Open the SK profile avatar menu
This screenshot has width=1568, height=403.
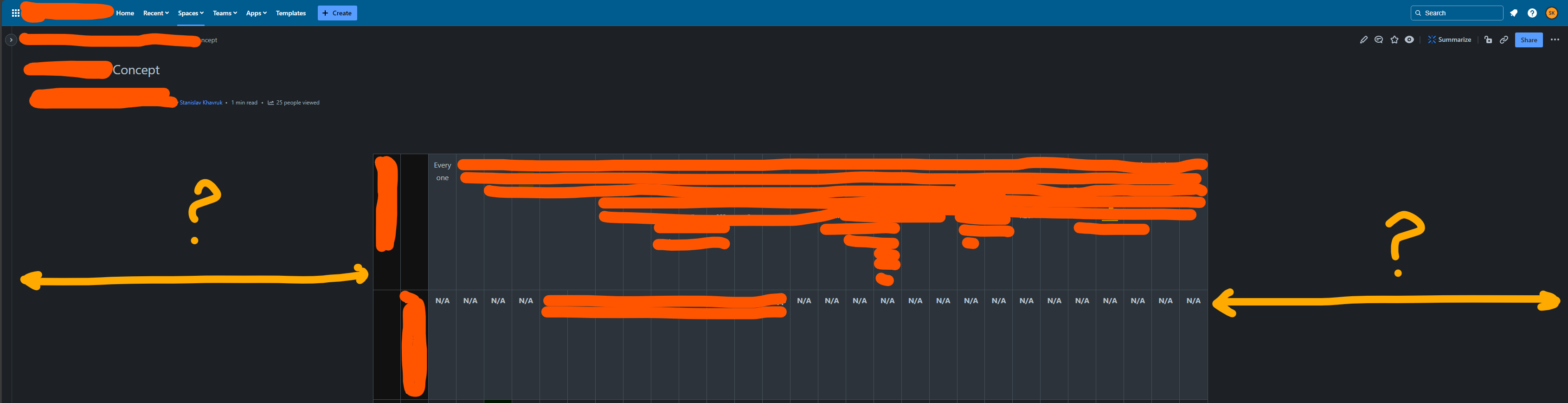point(1552,13)
